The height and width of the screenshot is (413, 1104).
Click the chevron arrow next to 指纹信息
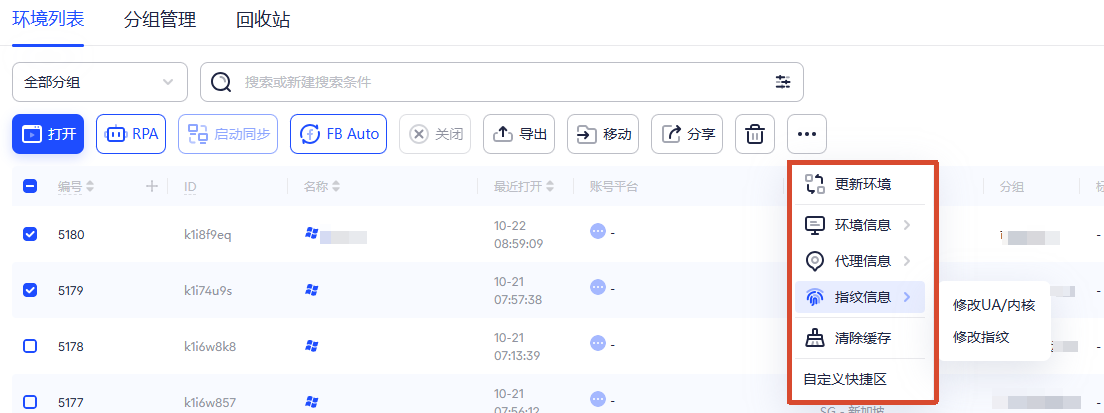tap(907, 297)
